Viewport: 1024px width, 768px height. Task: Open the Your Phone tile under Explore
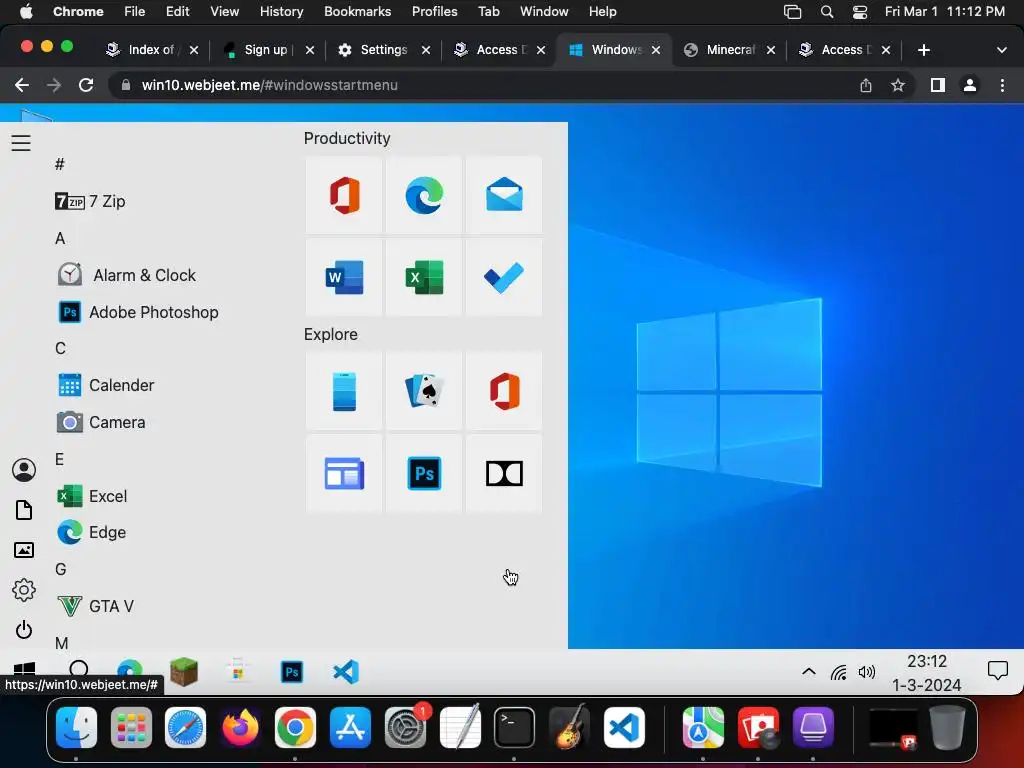pyautogui.click(x=344, y=391)
